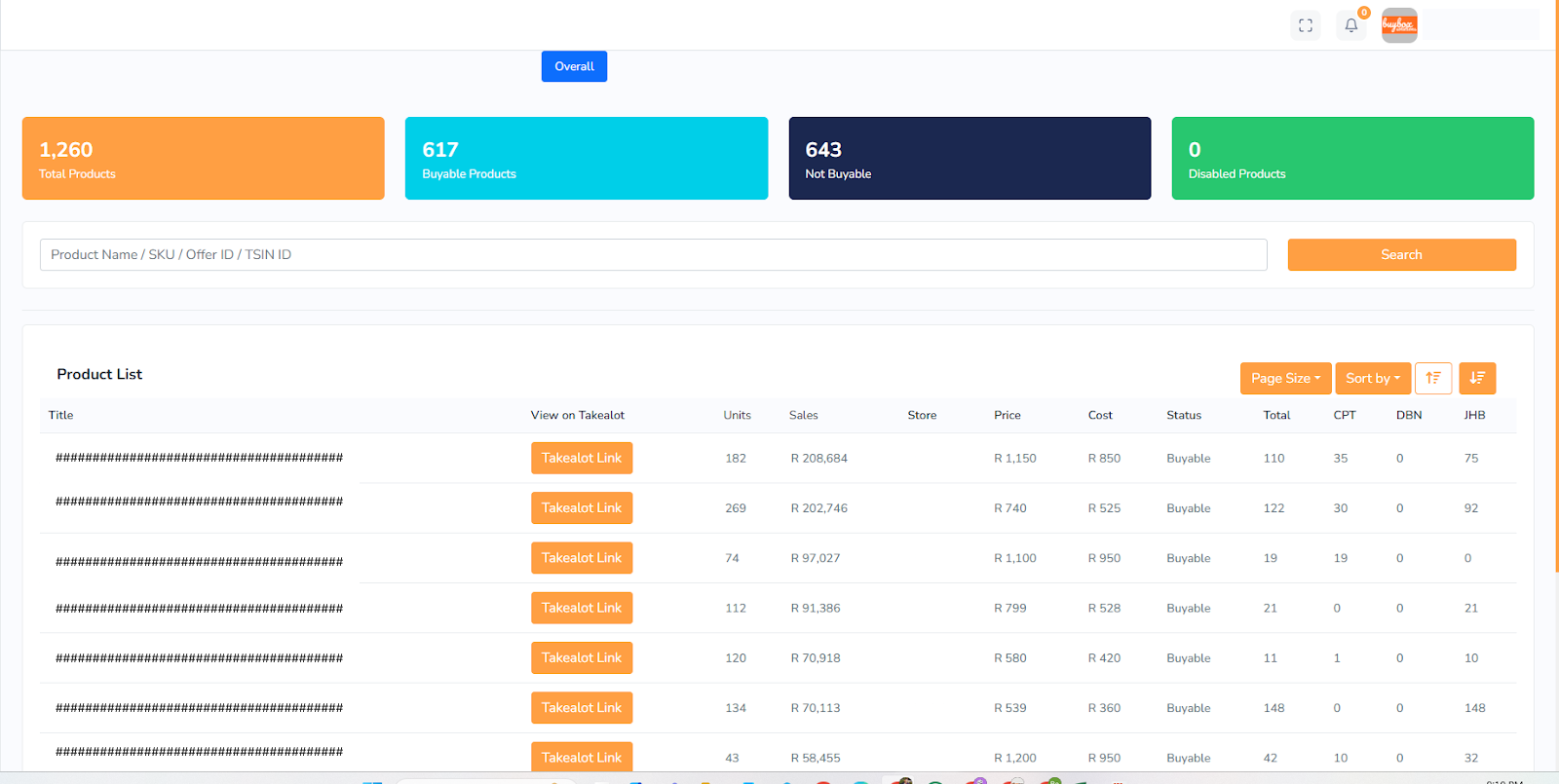Viewport: 1559px width, 784px height.
Task: Open the Sort by dropdown
Action: coord(1372,378)
